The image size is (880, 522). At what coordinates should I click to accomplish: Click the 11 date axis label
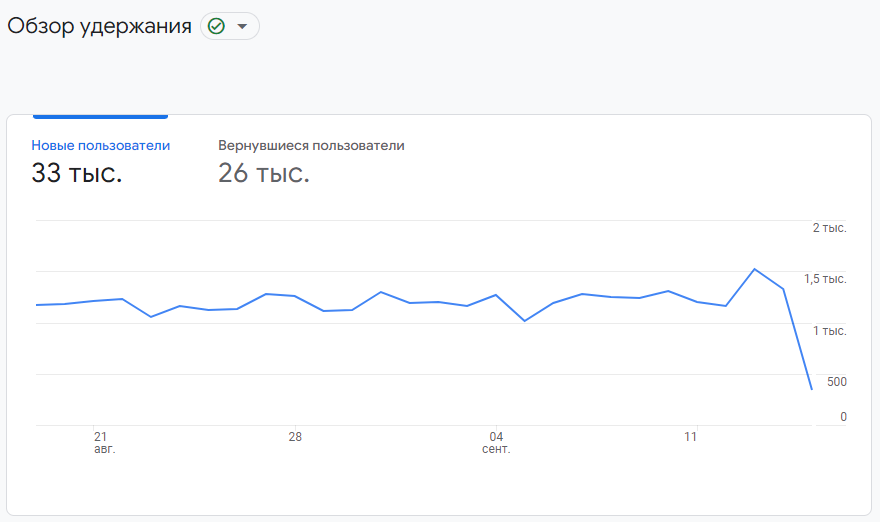point(690,437)
